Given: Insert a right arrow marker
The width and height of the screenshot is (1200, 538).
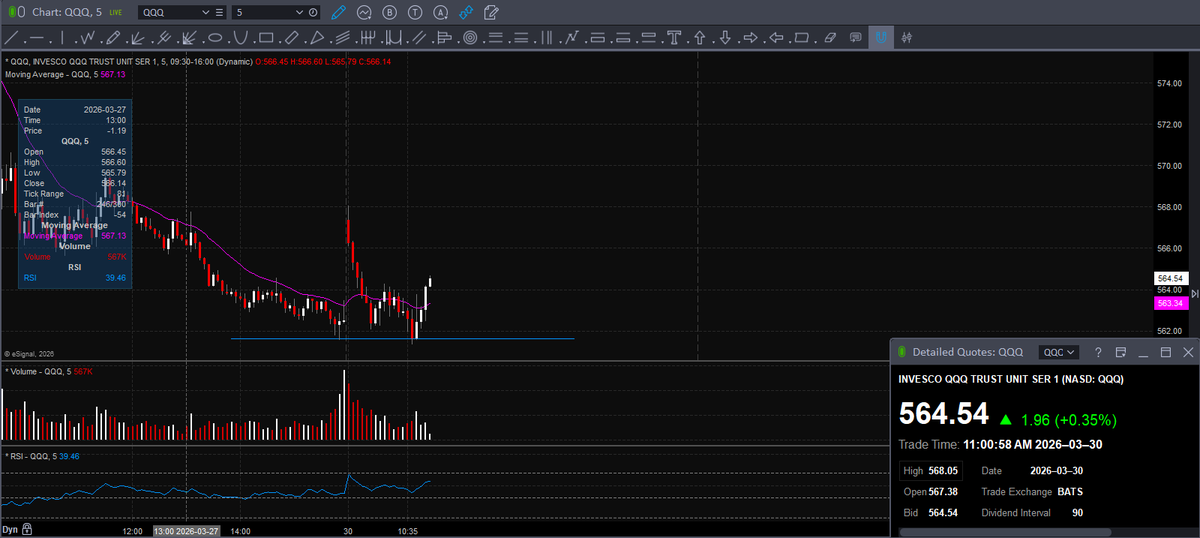Looking at the screenshot, I should coord(750,38).
